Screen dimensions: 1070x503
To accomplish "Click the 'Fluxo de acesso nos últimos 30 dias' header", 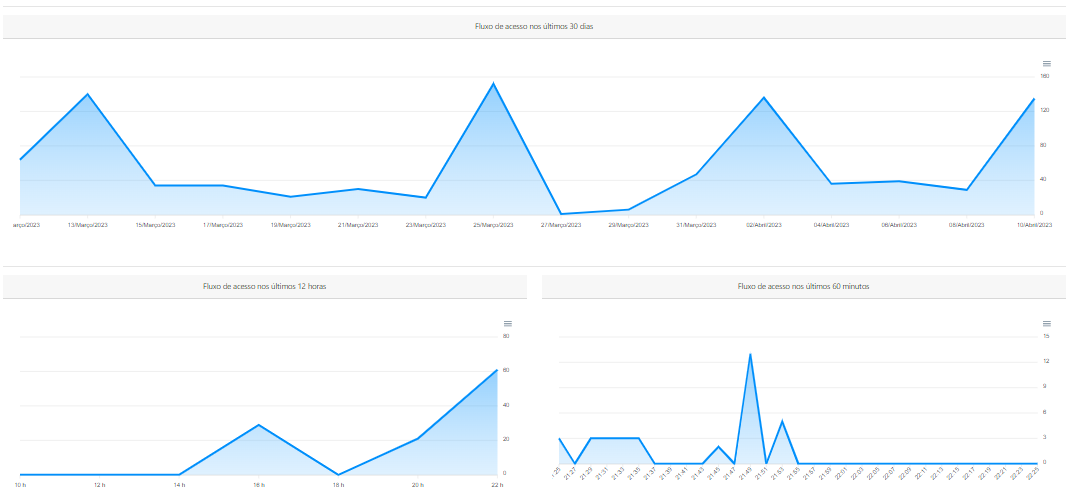I will (534, 26).
